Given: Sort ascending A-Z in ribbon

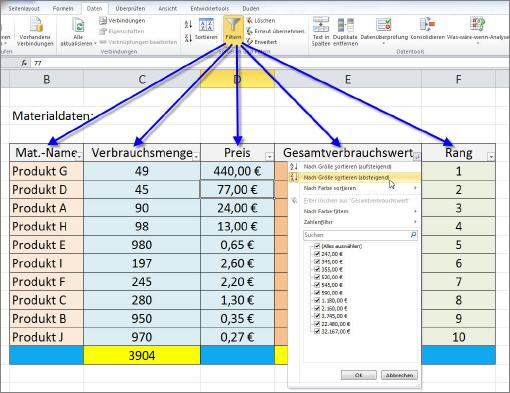Looking at the screenshot, I should tap(188, 24).
